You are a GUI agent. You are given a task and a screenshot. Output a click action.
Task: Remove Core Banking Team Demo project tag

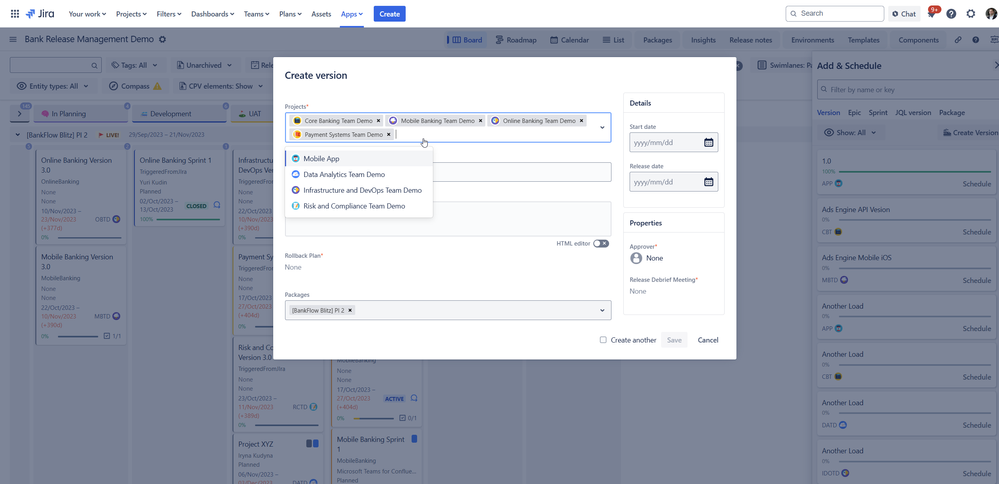click(x=378, y=120)
